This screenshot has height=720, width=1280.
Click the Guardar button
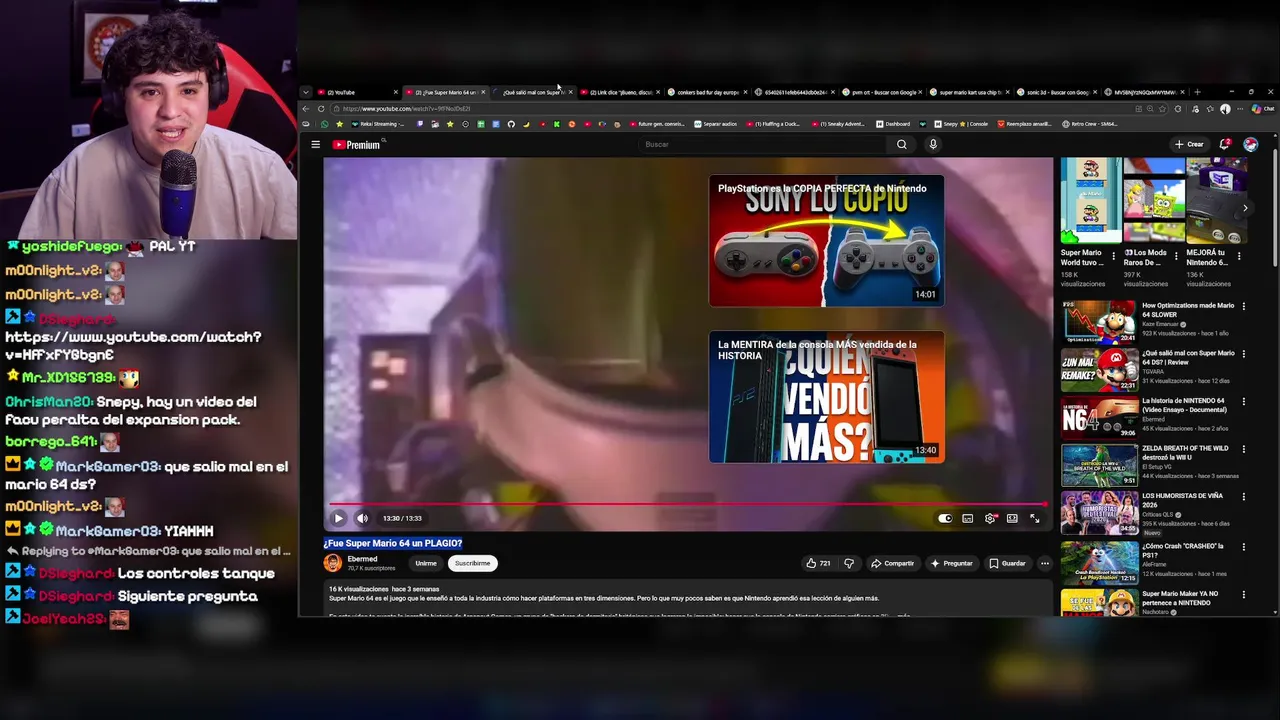click(x=1007, y=563)
